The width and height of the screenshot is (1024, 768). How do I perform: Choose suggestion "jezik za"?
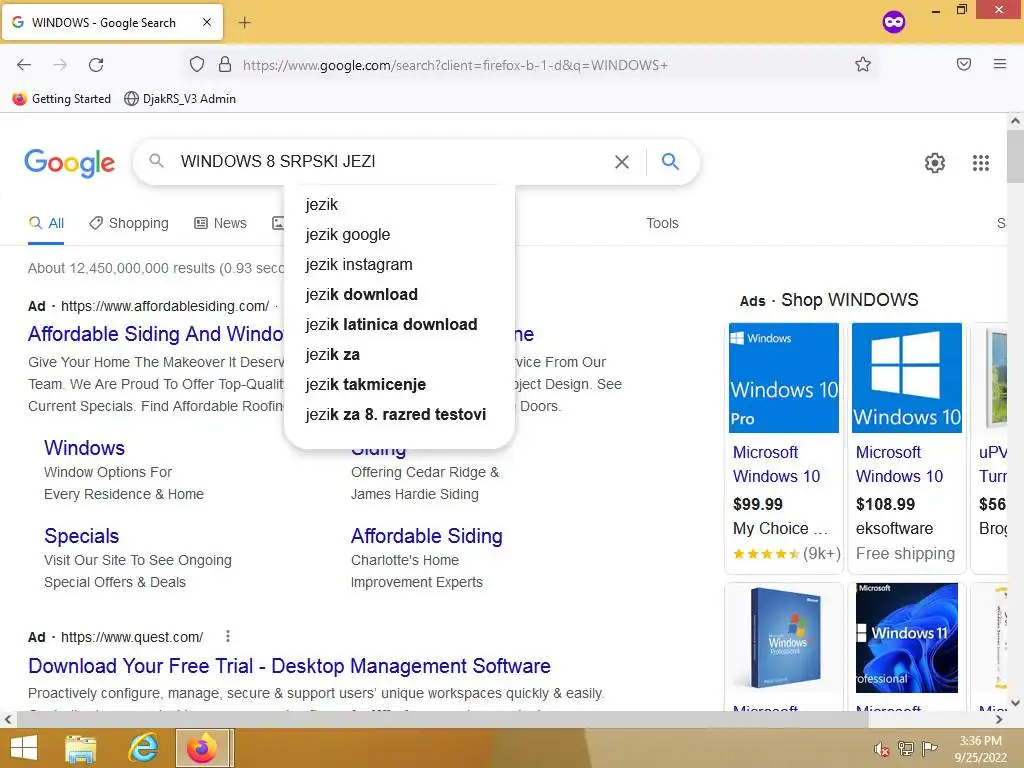click(x=399, y=355)
